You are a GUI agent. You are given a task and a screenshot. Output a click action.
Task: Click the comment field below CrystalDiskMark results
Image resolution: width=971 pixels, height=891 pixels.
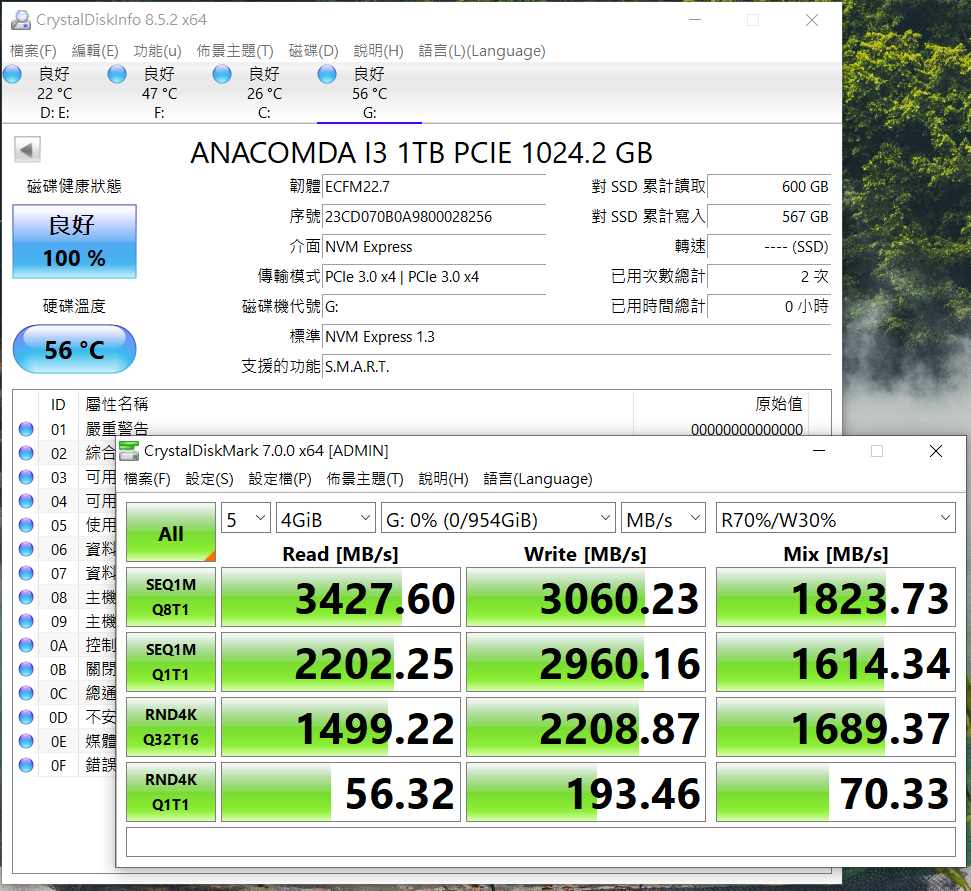pos(541,842)
